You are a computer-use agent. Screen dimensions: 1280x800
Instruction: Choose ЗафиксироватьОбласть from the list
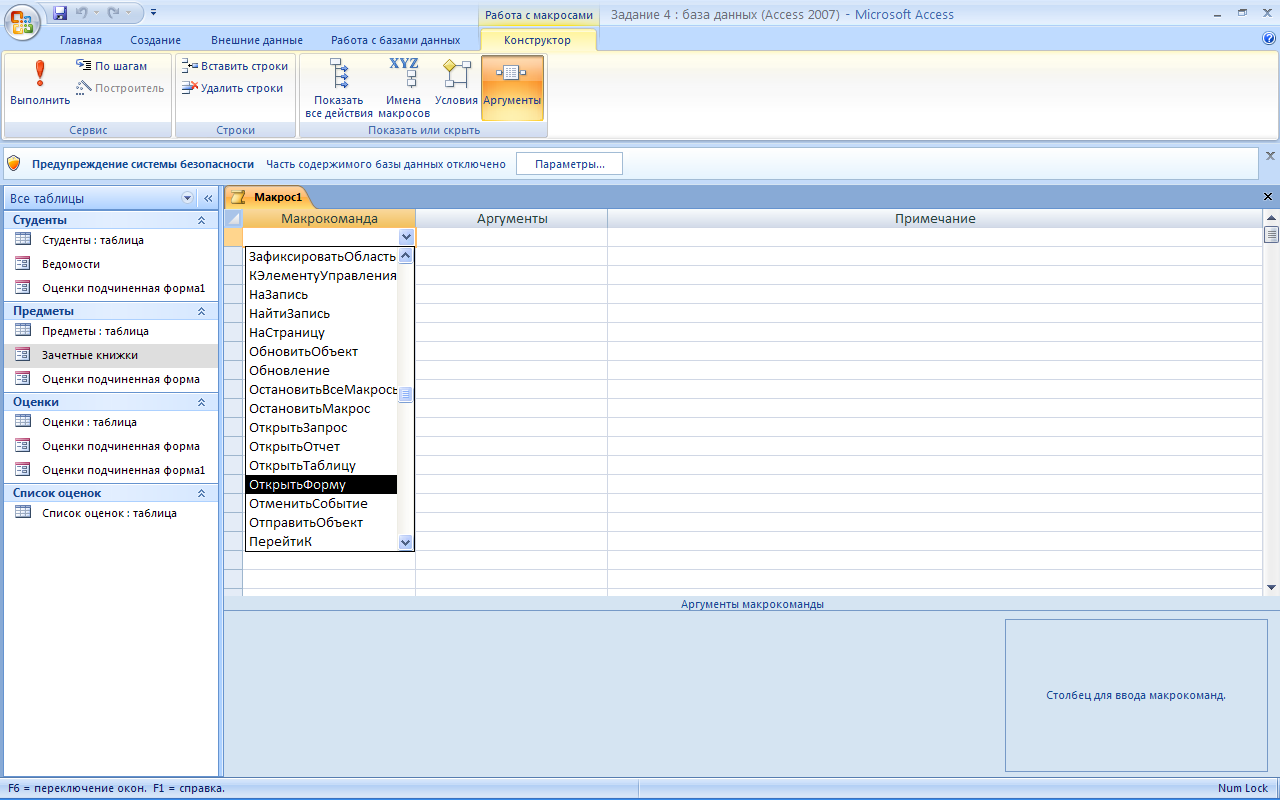tap(321, 257)
